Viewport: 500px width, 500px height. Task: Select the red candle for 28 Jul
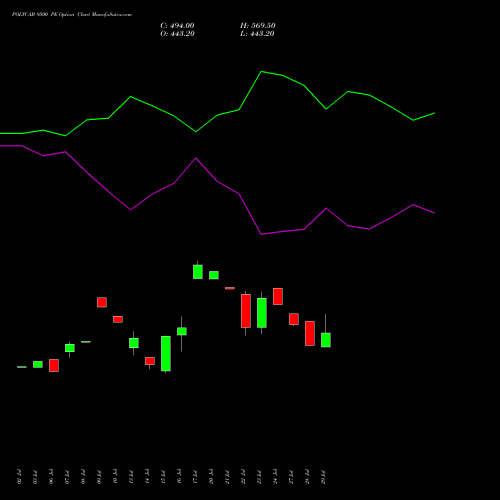pos(310,333)
